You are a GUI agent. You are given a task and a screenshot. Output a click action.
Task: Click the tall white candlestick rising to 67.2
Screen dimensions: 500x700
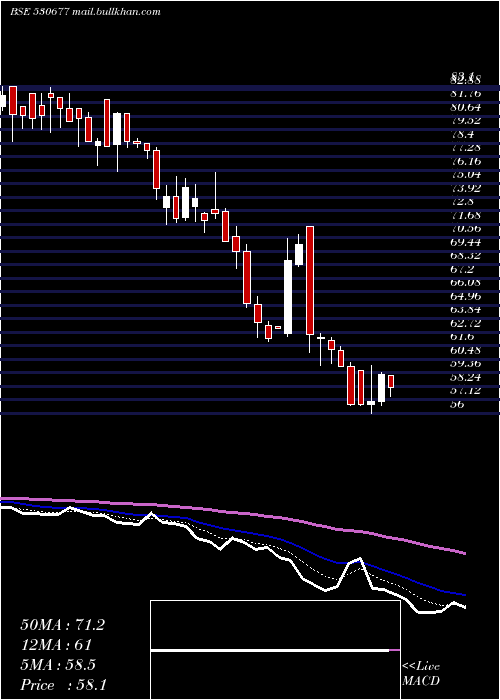(288, 297)
